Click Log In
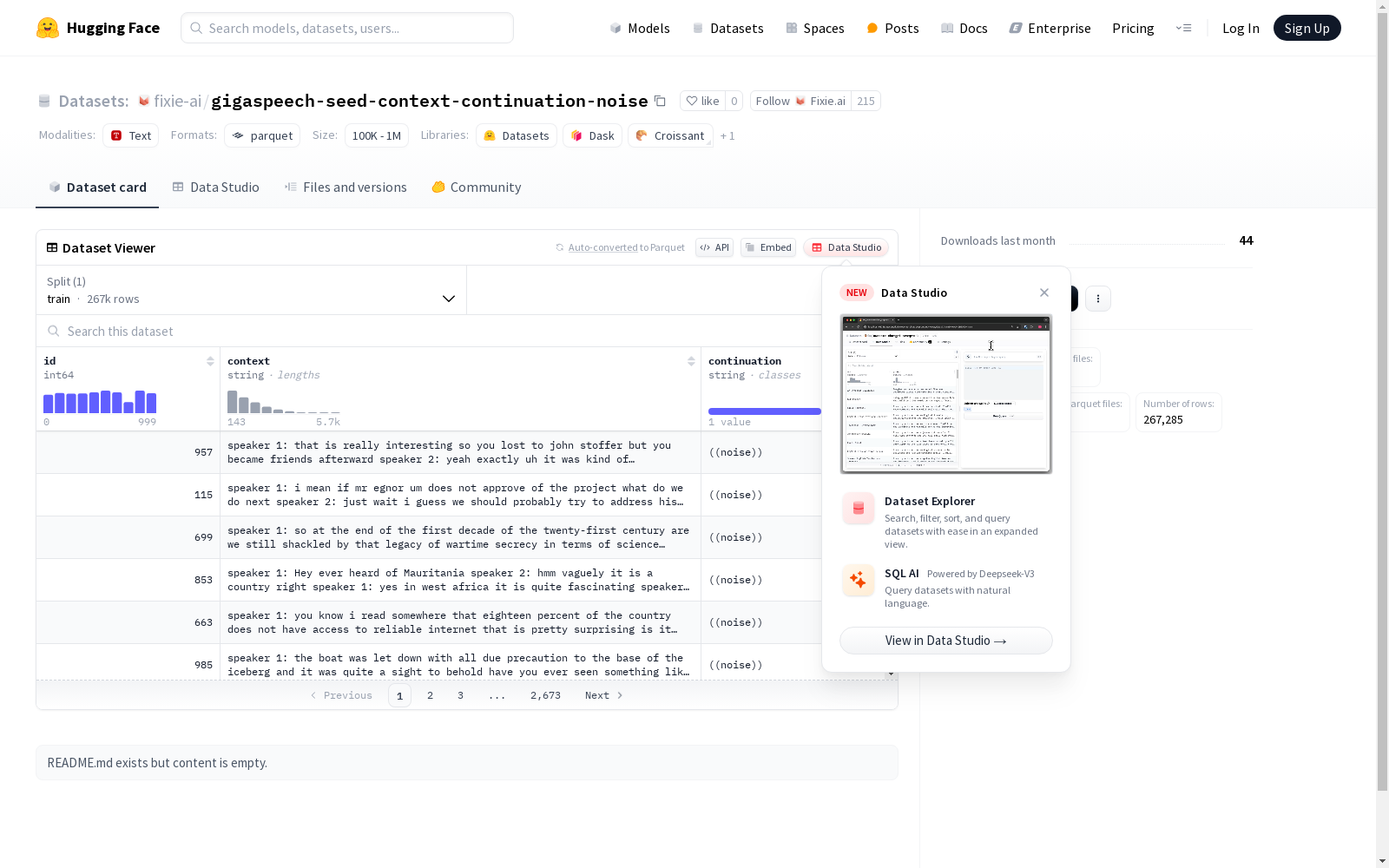Image resolution: width=1389 pixels, height=868 pixels. 1241,28
